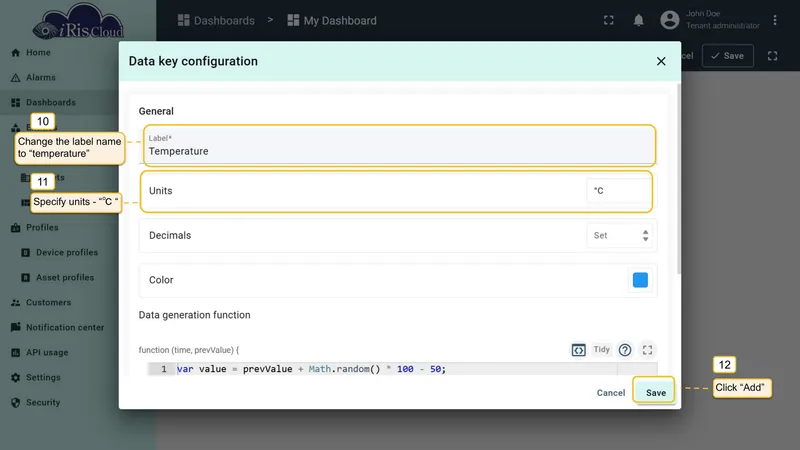Viewport: 800px width, 450px height.
Task: Click the Decimals stepper arrows
Action: click(x=645, y=236)
